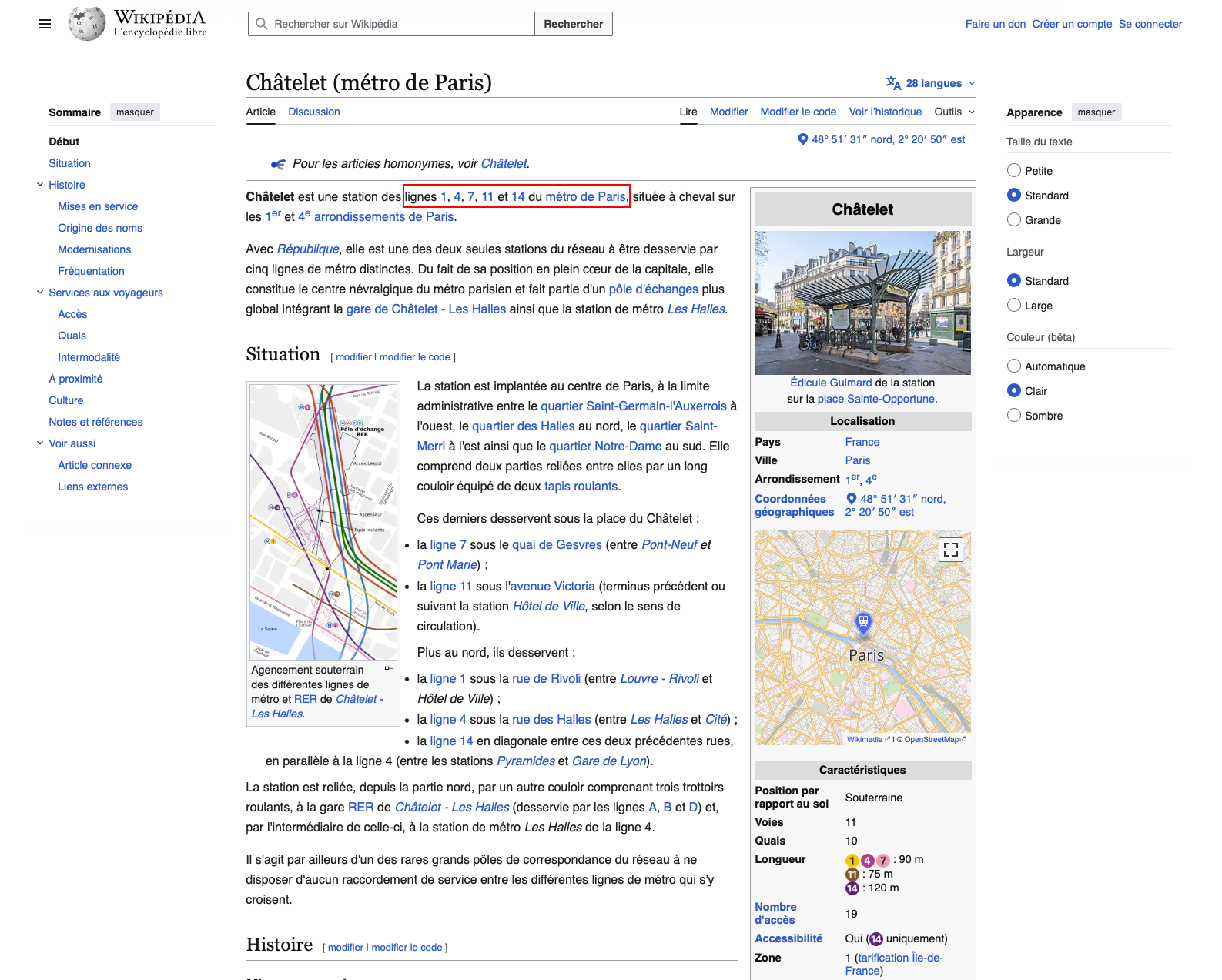The width and height of the screenshot is (1222, 980).
Task: Collapse the Histoire section in sommaire
Action: point(40,185)
